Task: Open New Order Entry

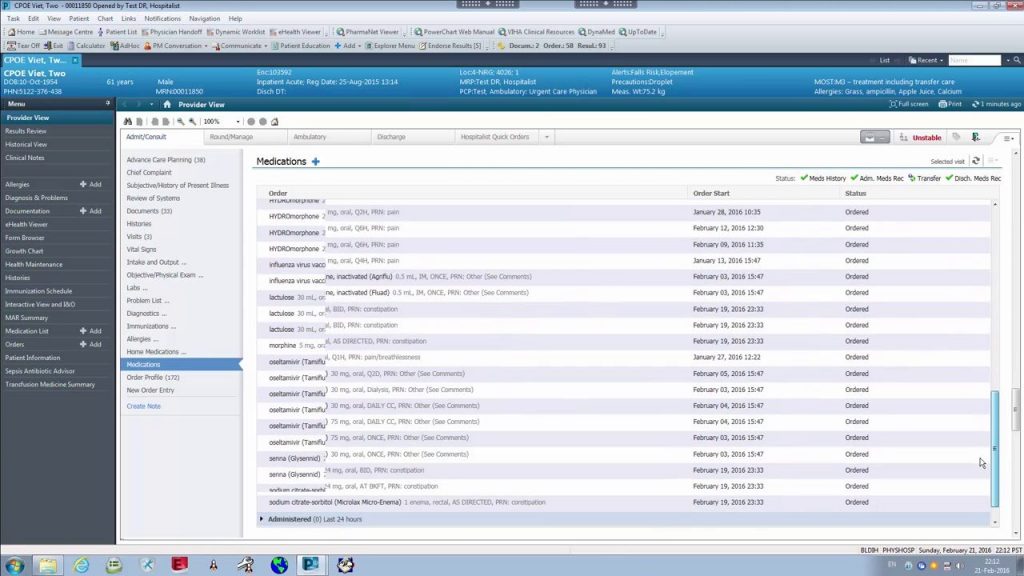Action: coord(150,391)
